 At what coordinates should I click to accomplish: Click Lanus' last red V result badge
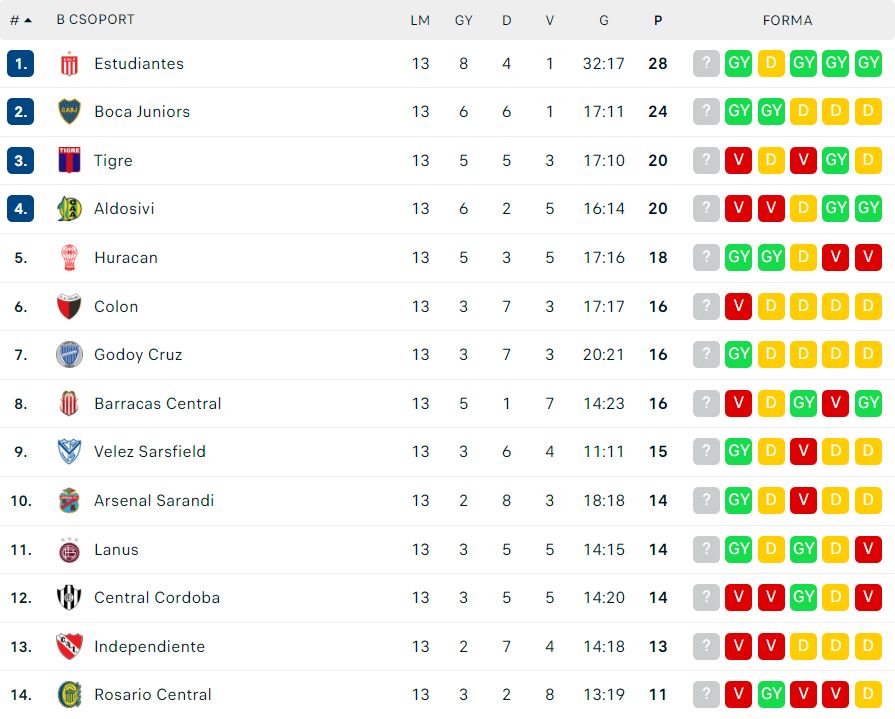[868, 549]
